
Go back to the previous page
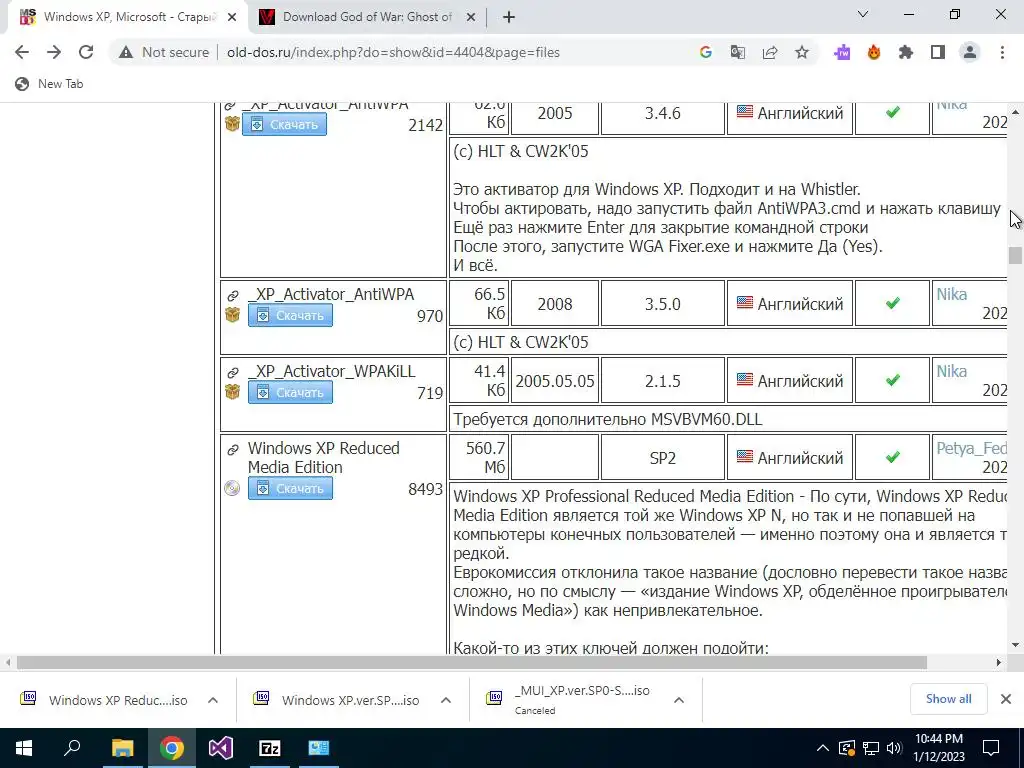(x=22, y=52)
